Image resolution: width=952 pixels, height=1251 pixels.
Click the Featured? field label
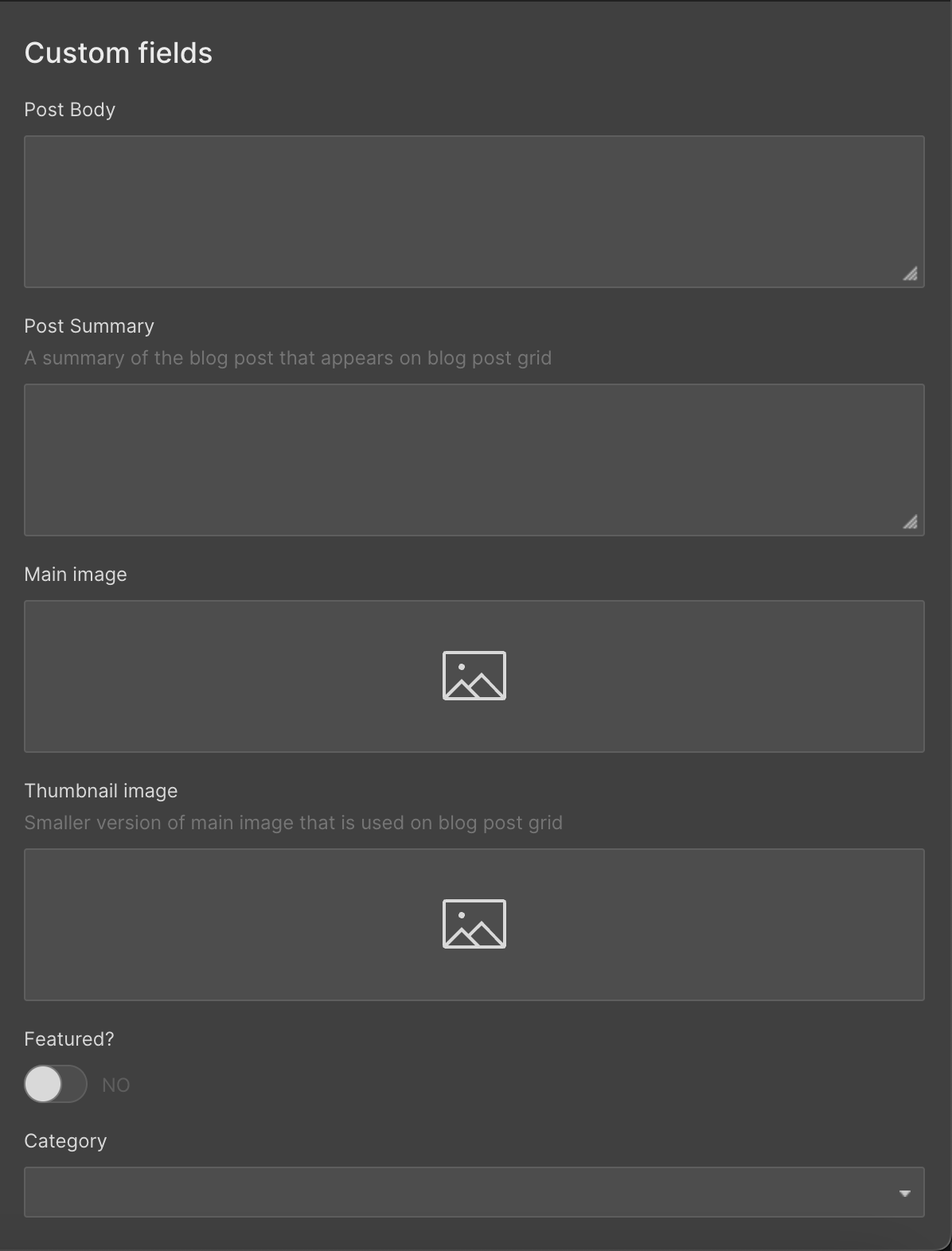(x=69, y=1039)
